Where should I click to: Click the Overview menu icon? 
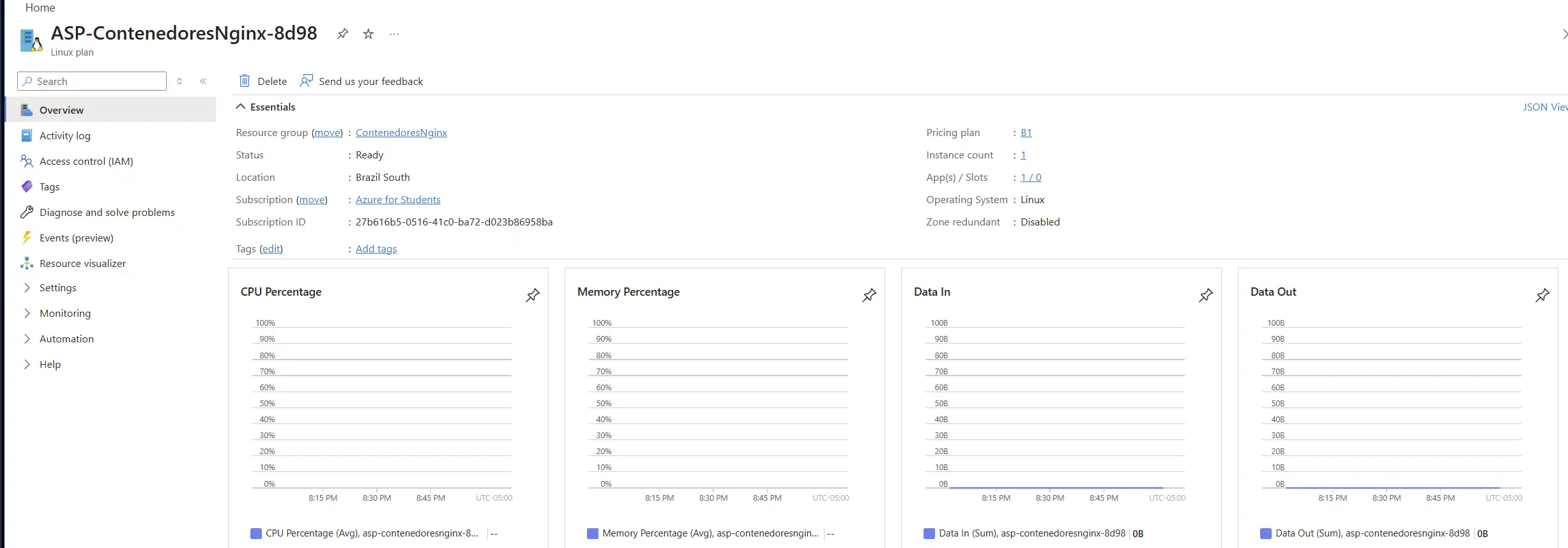[x=26, y=110]
